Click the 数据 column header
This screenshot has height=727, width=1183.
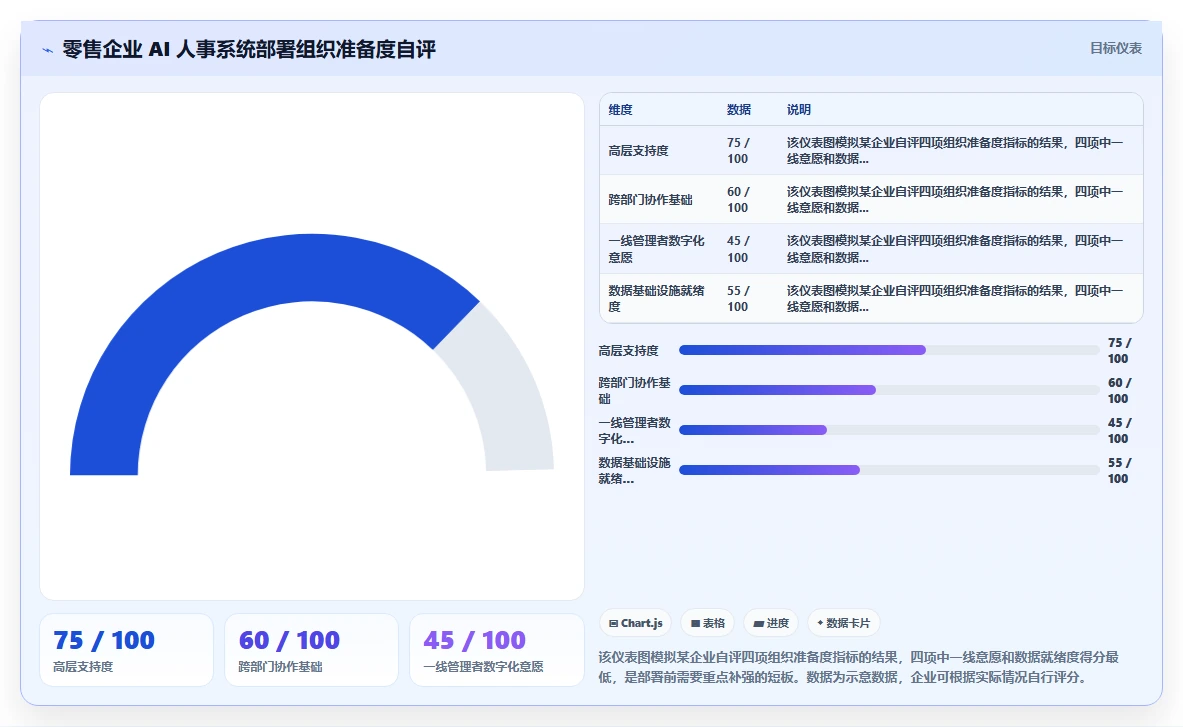click(x=739, y=109)
